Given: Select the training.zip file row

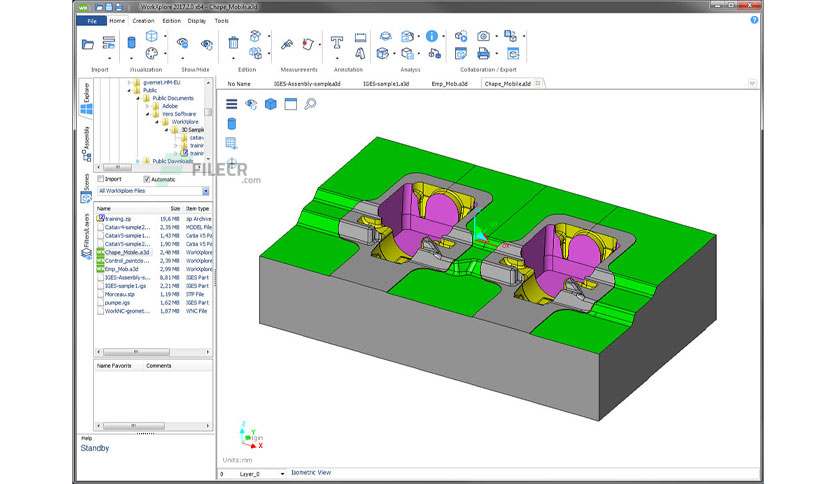Looking at the screenshot, I should click(x=154, y=219).
